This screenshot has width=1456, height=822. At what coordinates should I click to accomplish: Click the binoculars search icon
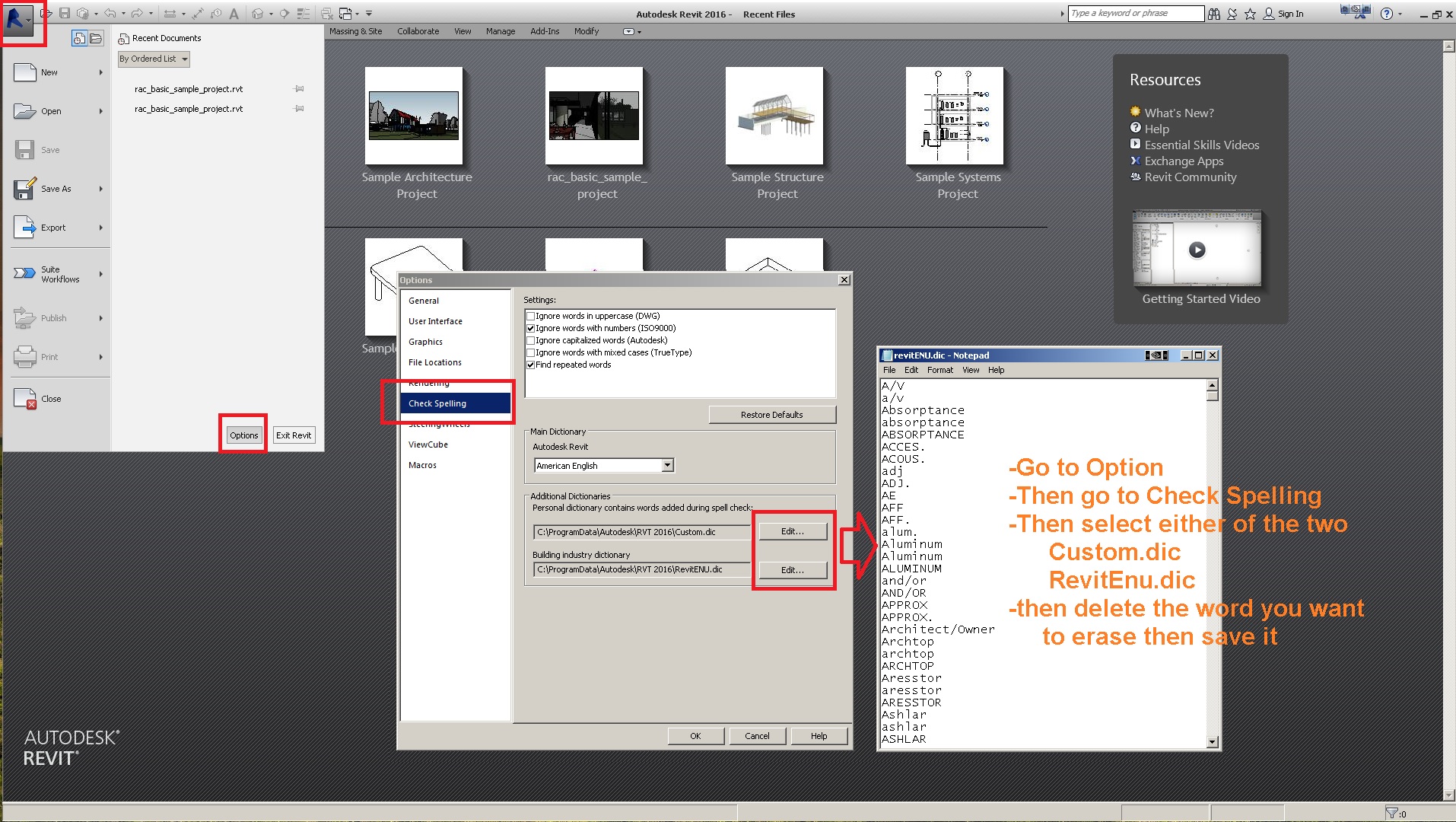[x=1214, y=14]
